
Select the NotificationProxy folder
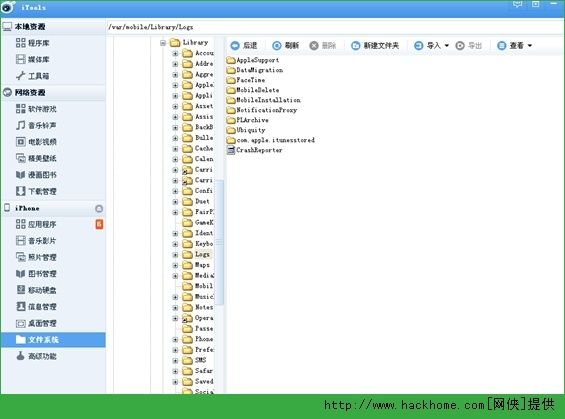click(262, 110)
